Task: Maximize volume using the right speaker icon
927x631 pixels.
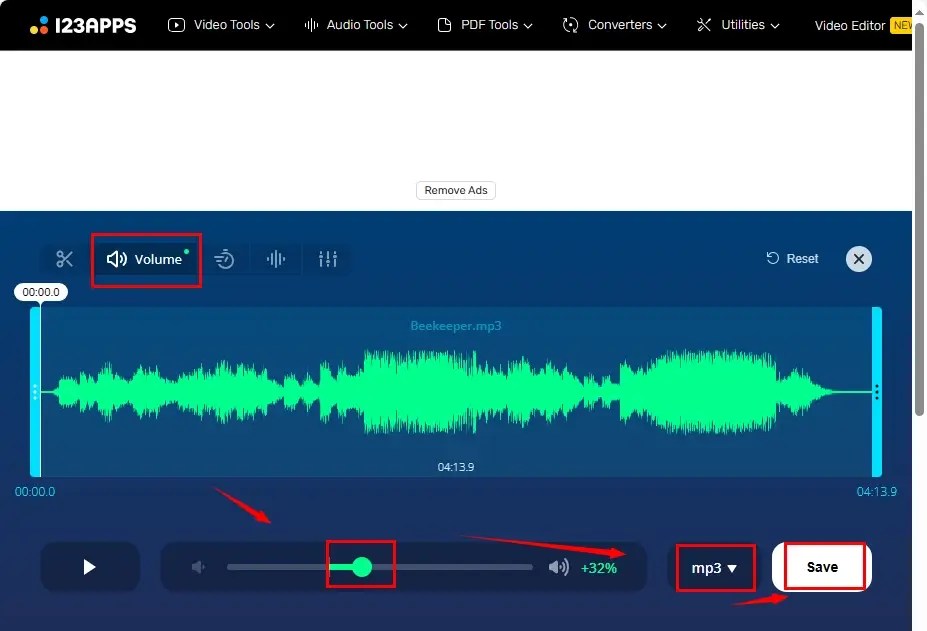Action: (x=560, y=566)
